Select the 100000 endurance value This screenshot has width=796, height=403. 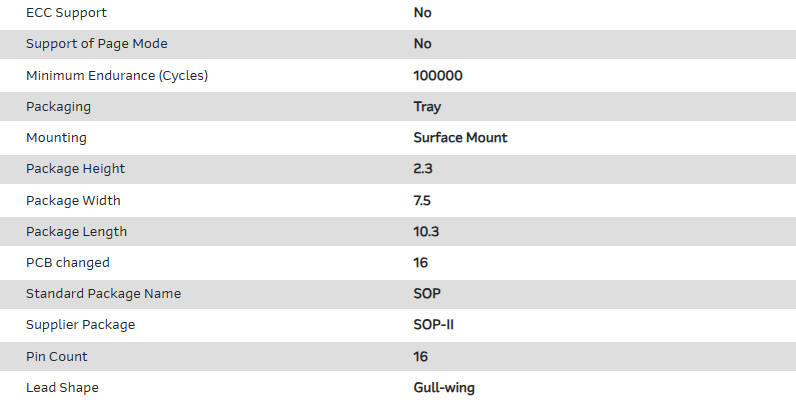(x=438, y=75)
